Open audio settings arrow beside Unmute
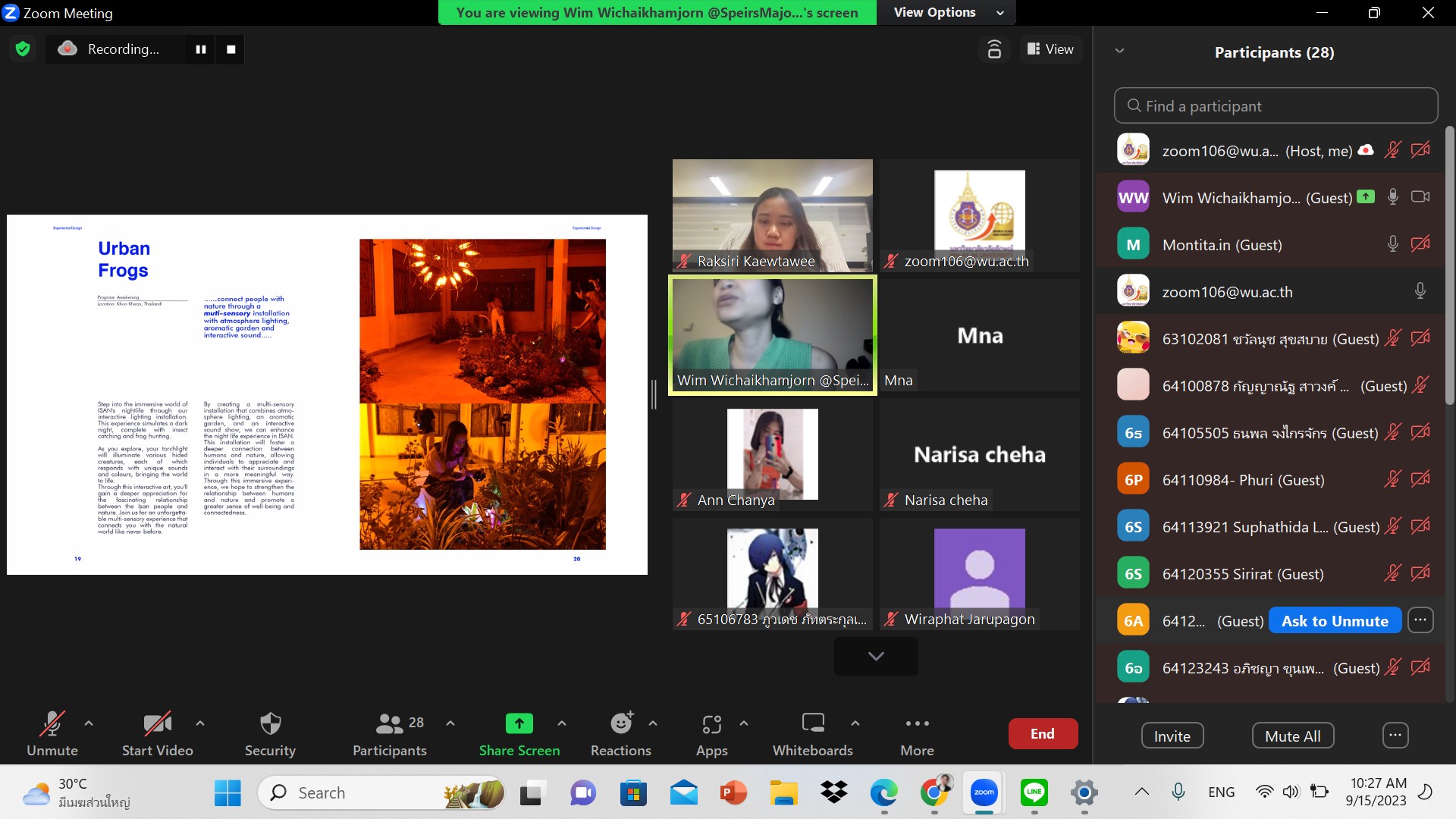Image resolution: width=1456 pixels, height=819 pixels. (x=89, y=723)
